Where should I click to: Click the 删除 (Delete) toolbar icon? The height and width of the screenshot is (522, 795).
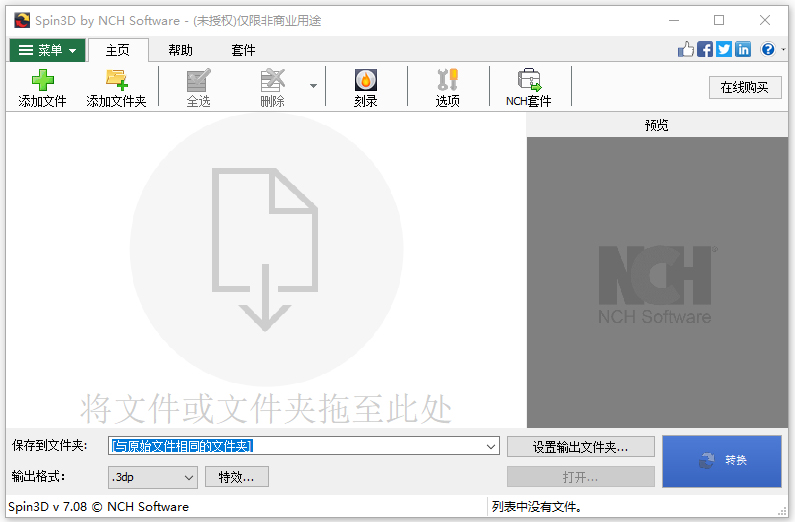(x=272, y=87)
